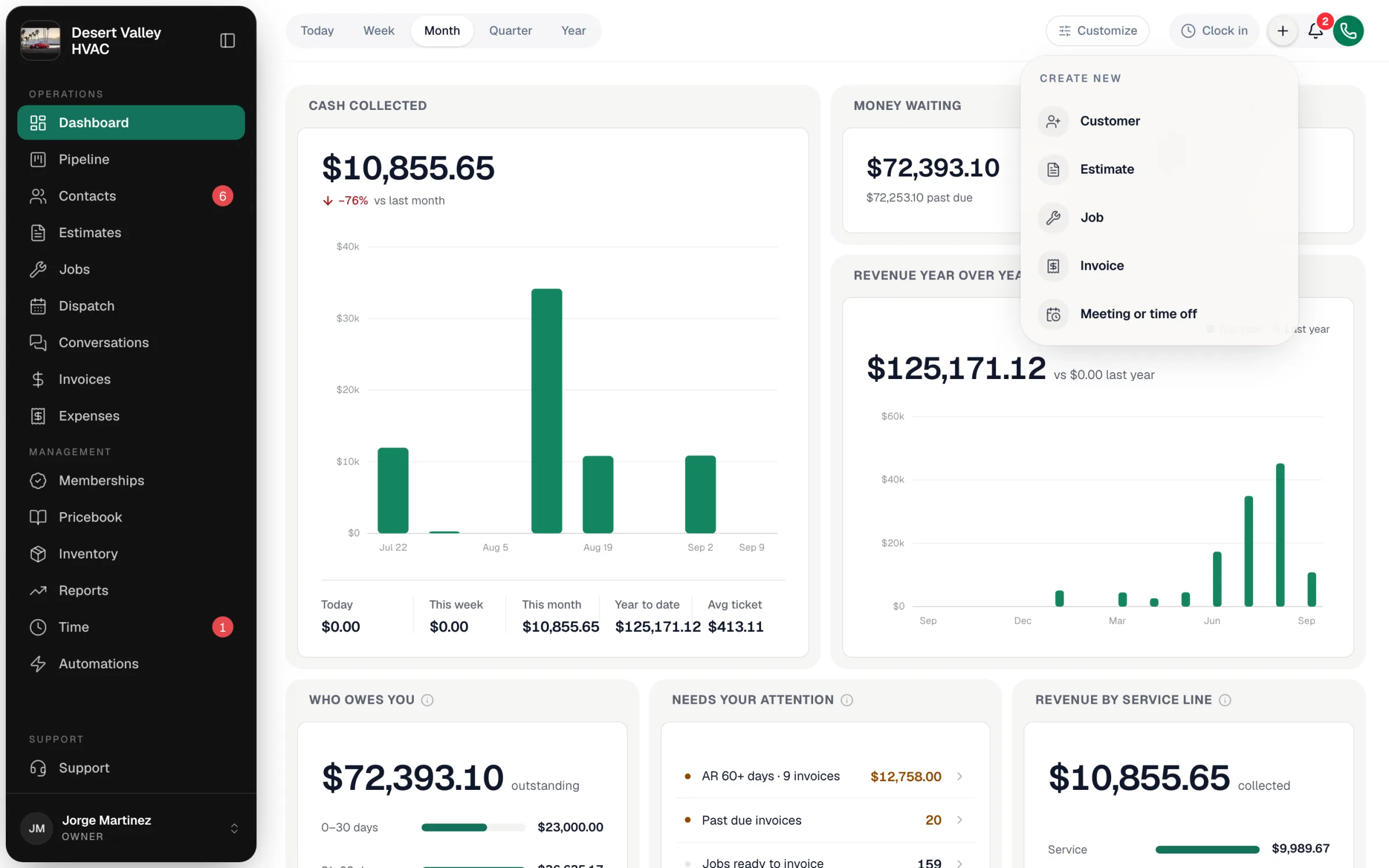This screenshot has height=868, width=1389.
Task: Click the Year to date $125,171.12 value
Action: coord(657,627)
